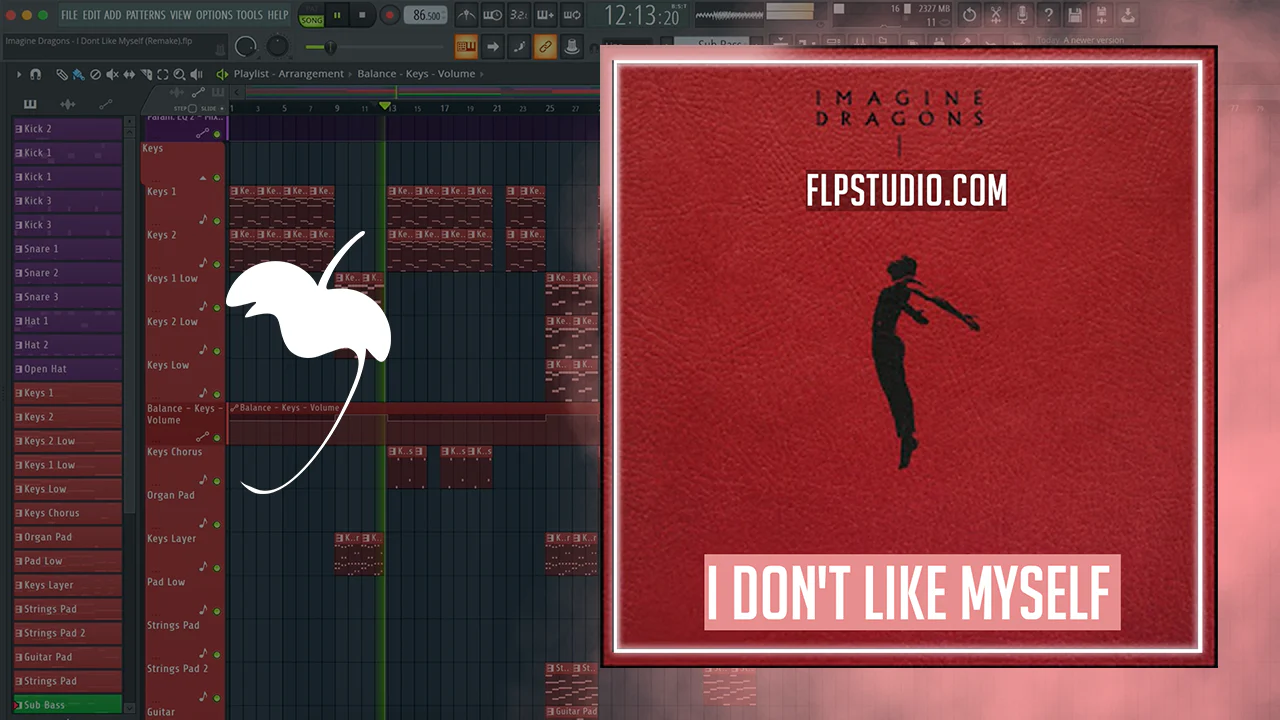Open the FILE menu

(x=69, y=15)
